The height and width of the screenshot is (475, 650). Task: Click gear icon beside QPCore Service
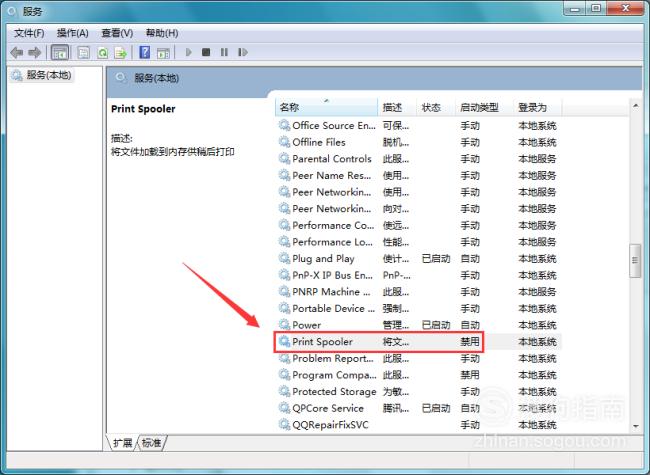[284, 408]
